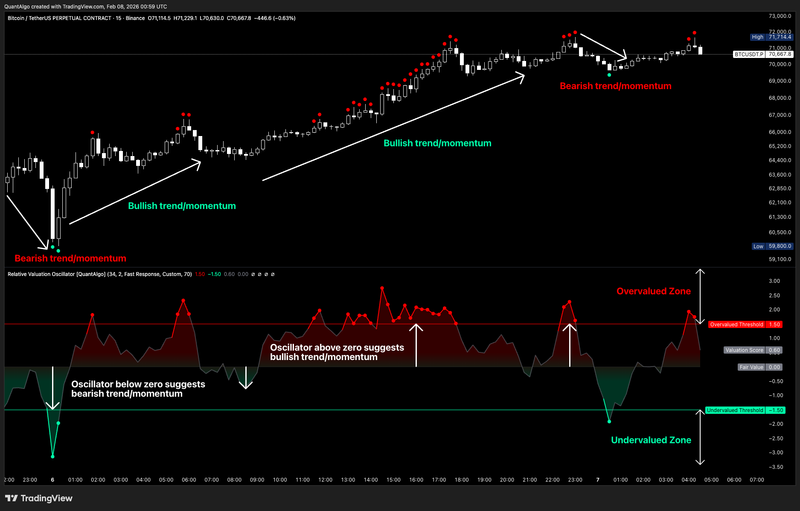
Task: Click the Valuation Score 0.60 axis label
Action: 753,350
